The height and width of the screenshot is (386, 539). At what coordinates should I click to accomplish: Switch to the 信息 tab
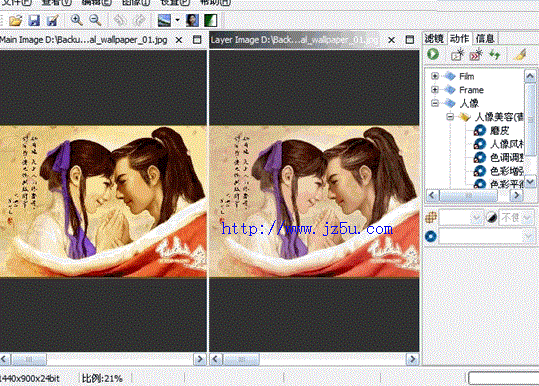485,38
